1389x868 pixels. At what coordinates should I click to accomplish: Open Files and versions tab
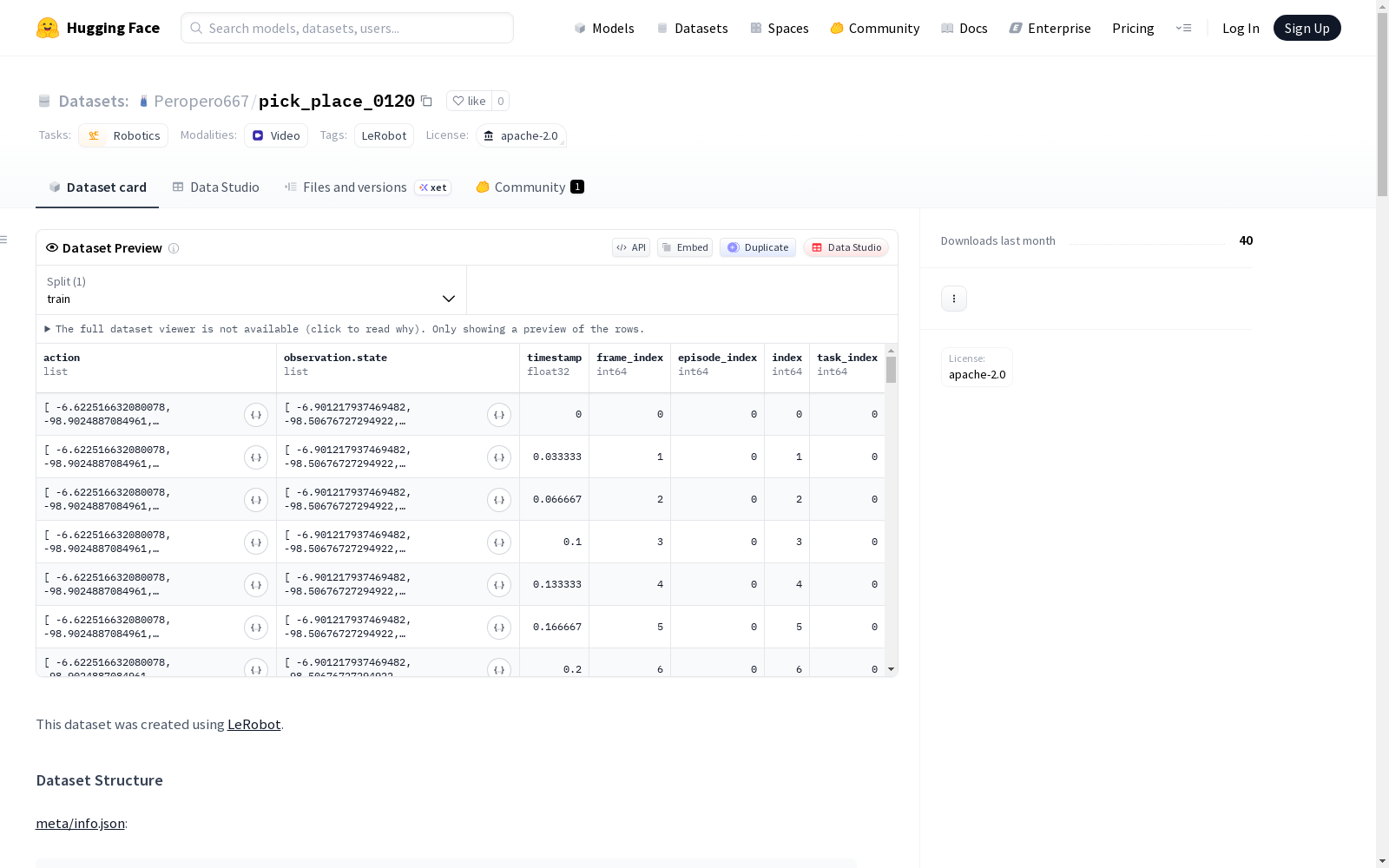(367, 187)
